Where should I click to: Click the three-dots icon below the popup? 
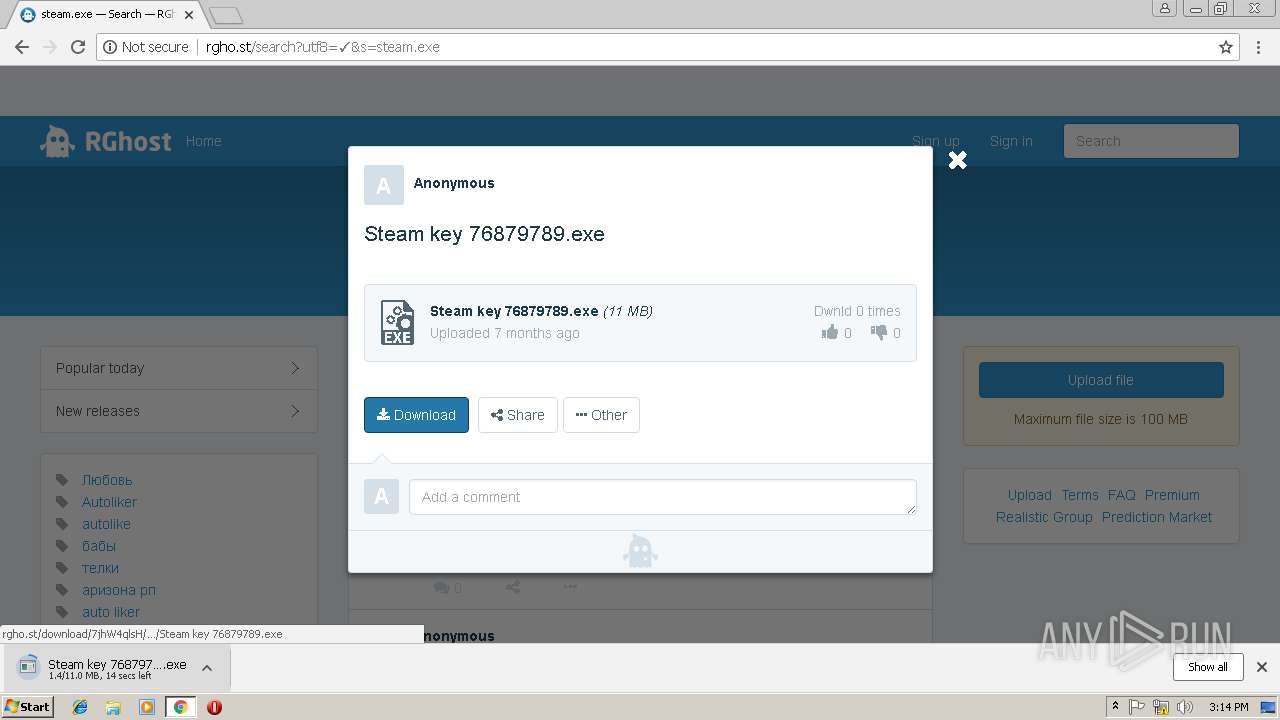pyautogui.click(x=570, y=586)
